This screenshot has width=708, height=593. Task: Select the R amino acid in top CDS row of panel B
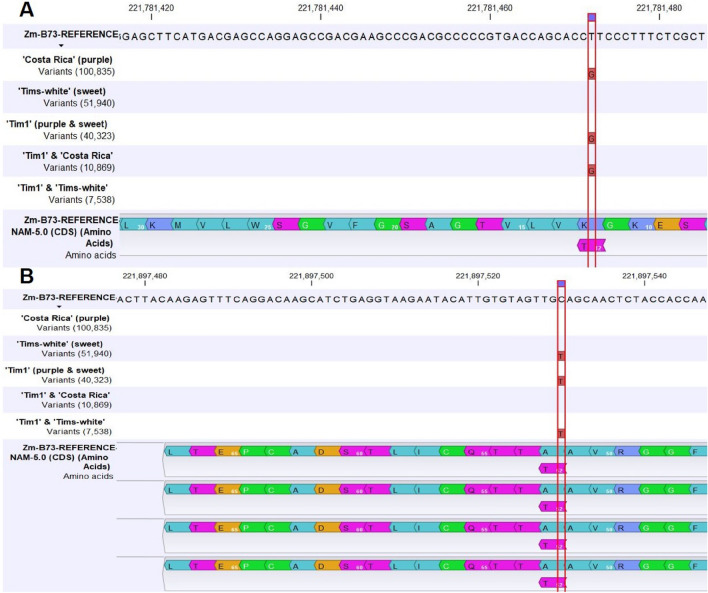pos(625,451)
